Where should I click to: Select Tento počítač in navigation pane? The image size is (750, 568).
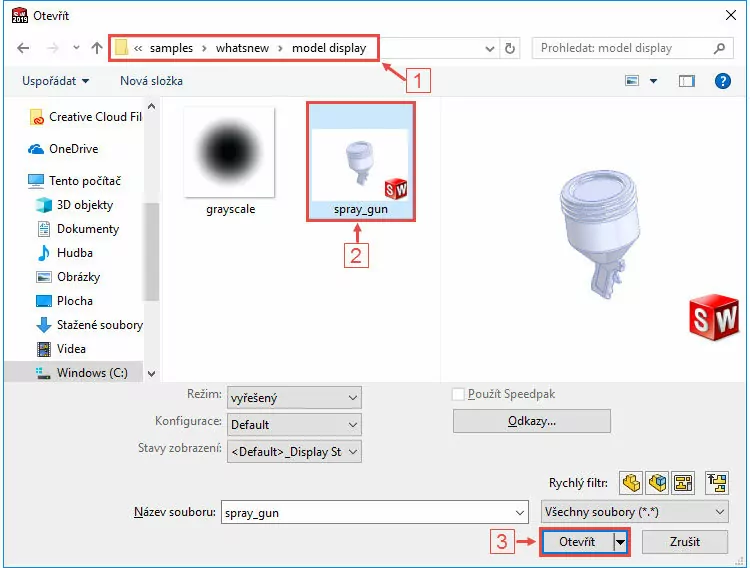click(x=74, y=181)
